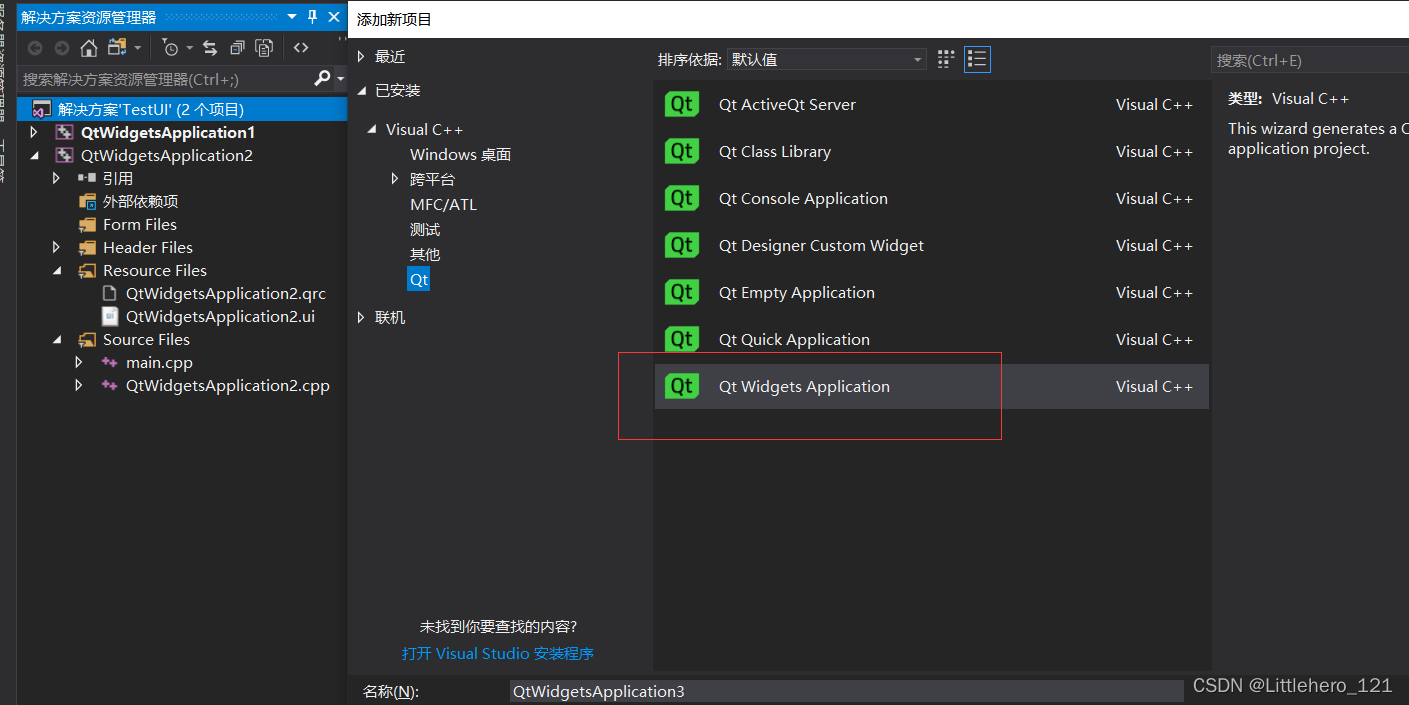Screen dimensions: 1409x705
Task: Expand the main.cpp node
Action: (79, 362)
